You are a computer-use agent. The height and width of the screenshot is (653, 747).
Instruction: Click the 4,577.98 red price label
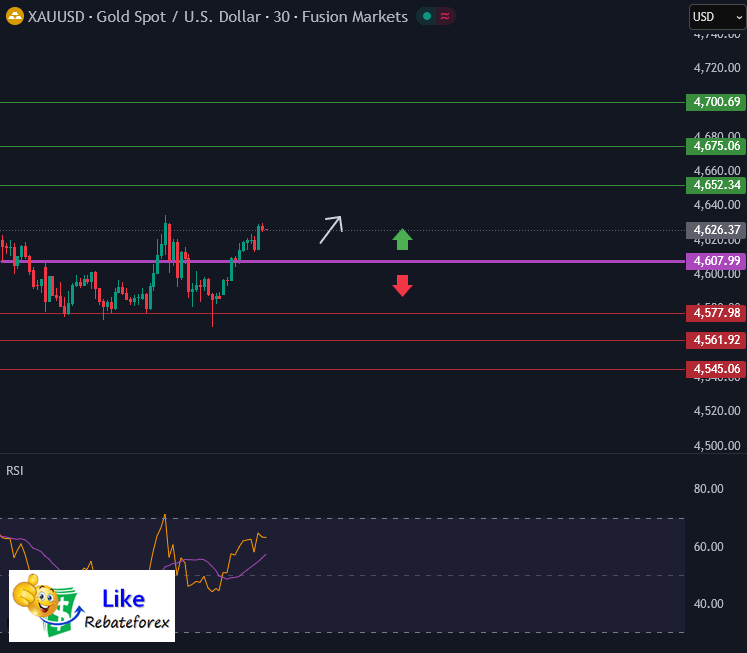(x=716, y=313)
